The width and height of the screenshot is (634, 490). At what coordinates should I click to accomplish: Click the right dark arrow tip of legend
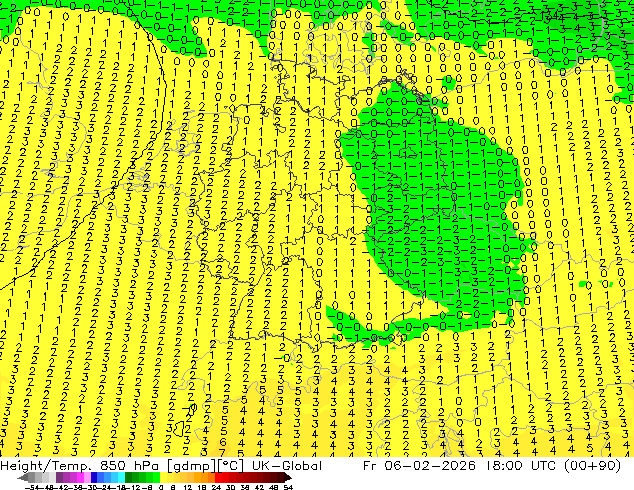click(x=290, y=478)
